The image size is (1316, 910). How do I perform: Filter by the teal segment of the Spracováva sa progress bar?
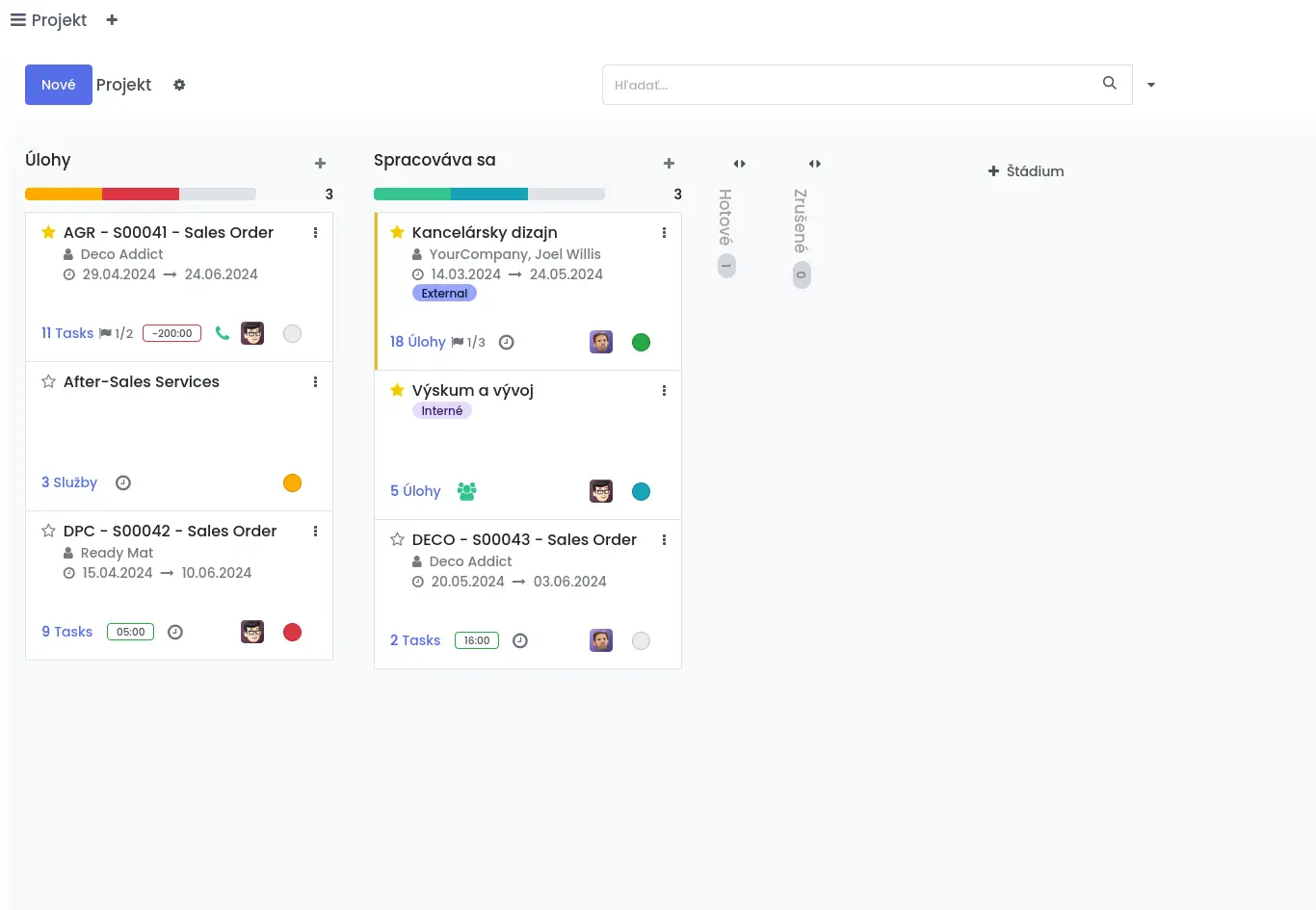coord(489,194)
